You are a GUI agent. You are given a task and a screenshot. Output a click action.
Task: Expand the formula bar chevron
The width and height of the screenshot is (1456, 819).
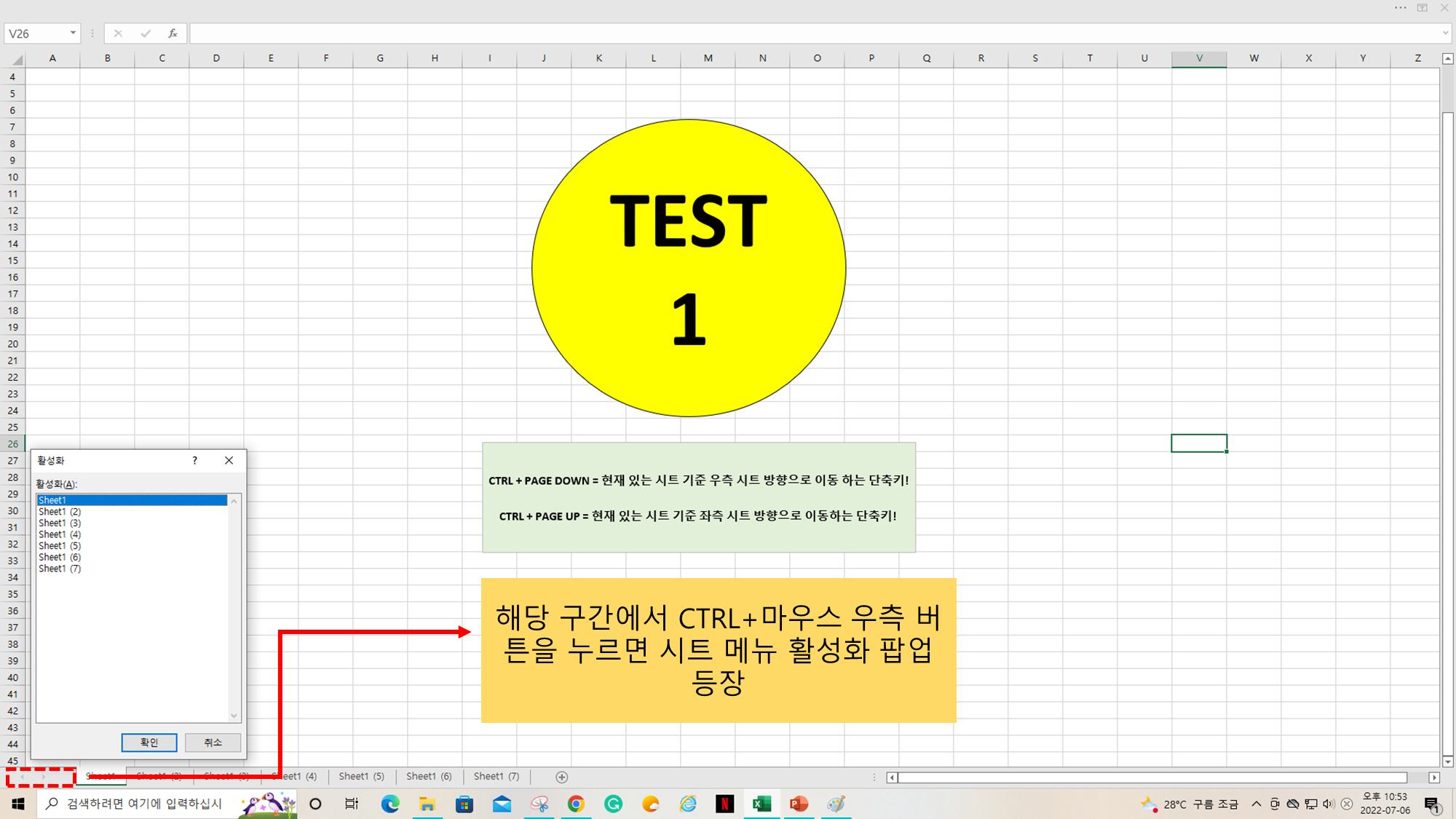1445,33
